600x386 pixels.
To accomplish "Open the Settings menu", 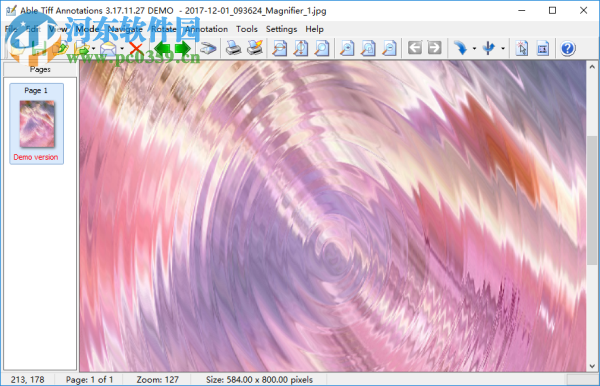I will (x=281, y=29).
